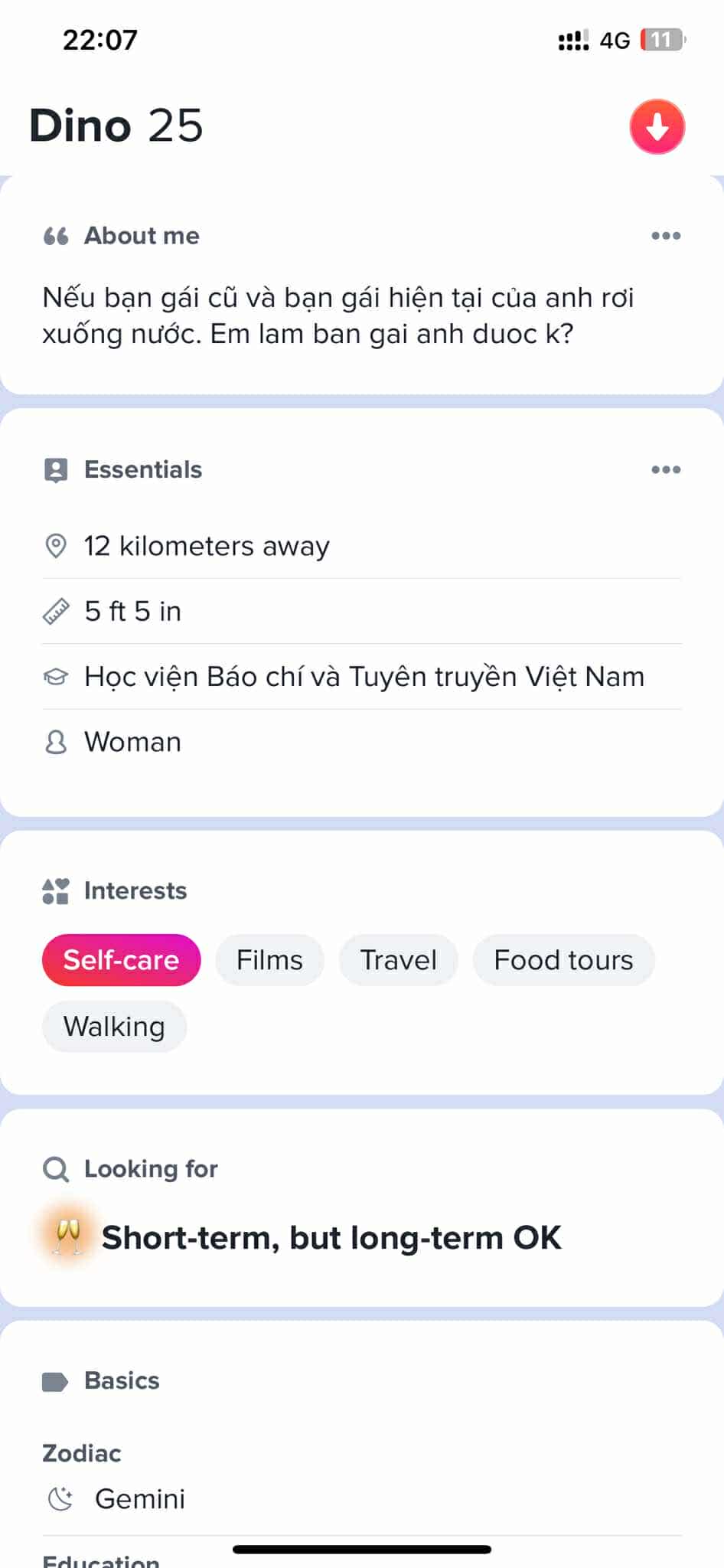Screen dimensions: 724x1568
Task: Select the highlighted Self-care interest chip
Action: 121,960
